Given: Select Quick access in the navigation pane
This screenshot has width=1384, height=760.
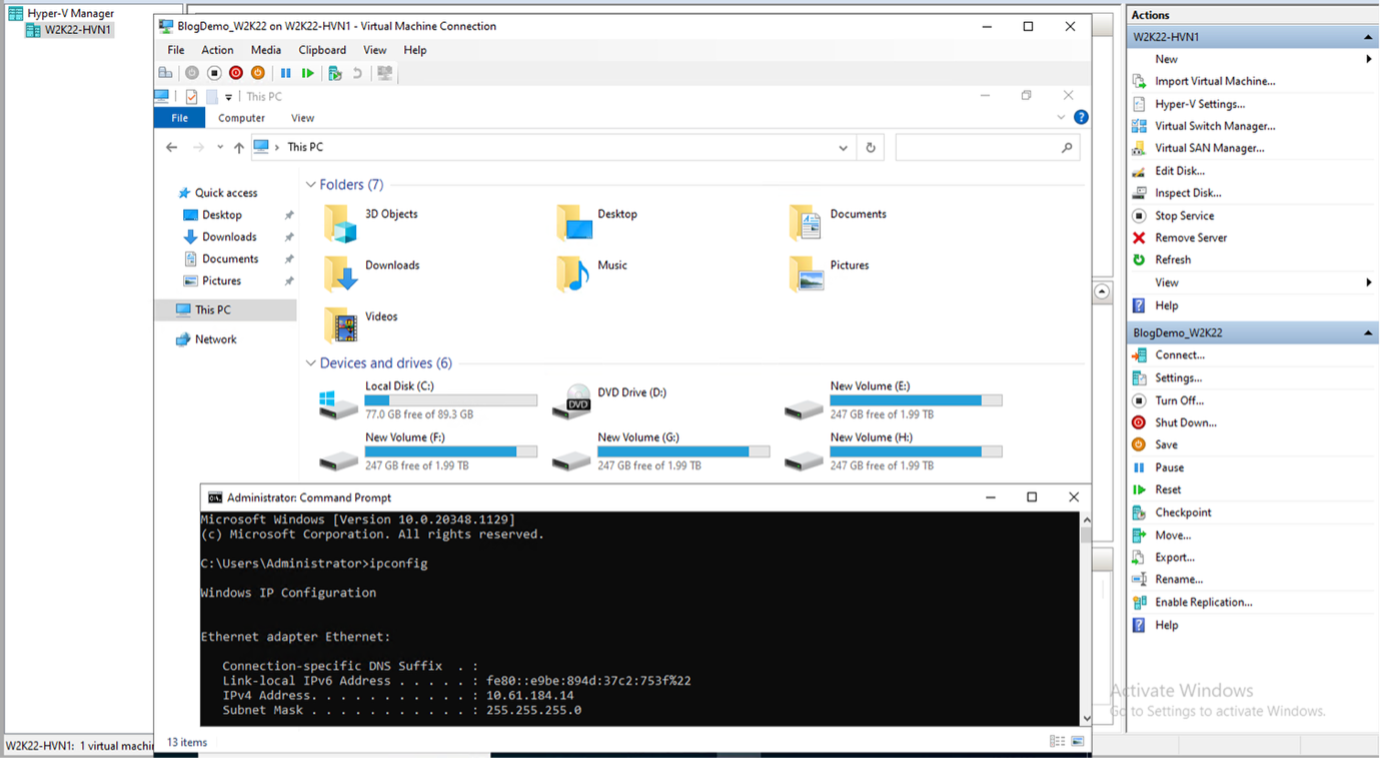Looking at the screenshot, I should coord(226,193).
